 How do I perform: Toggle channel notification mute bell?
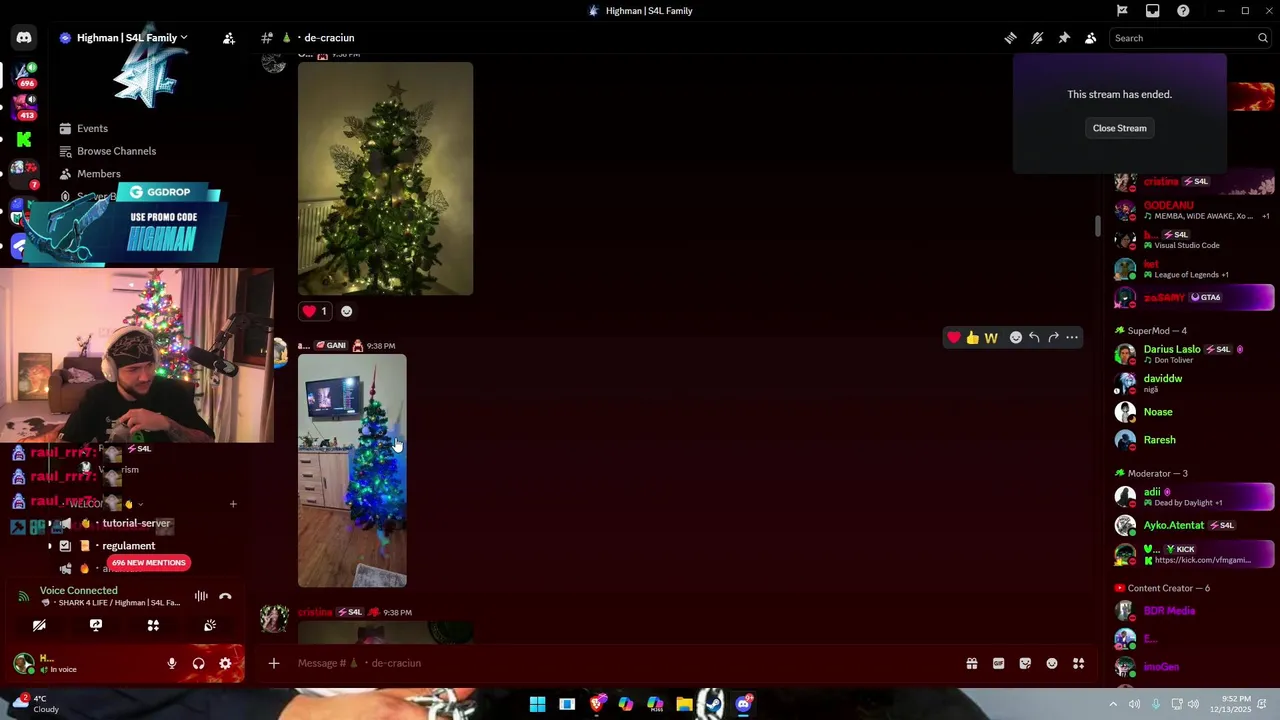coord(1037,38)
